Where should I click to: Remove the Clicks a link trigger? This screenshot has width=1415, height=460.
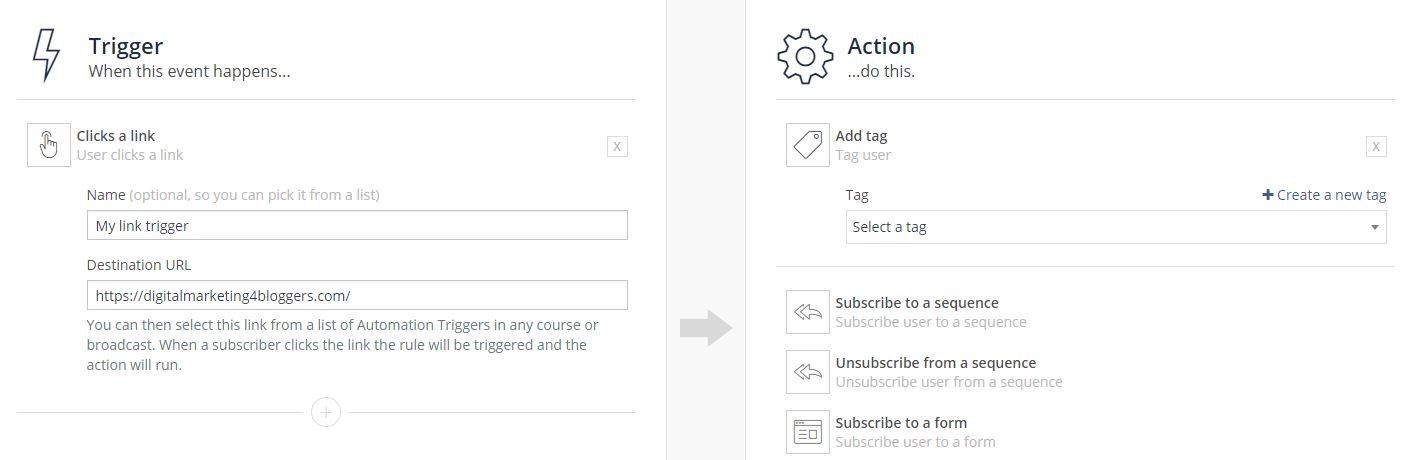tap(617, 147)
